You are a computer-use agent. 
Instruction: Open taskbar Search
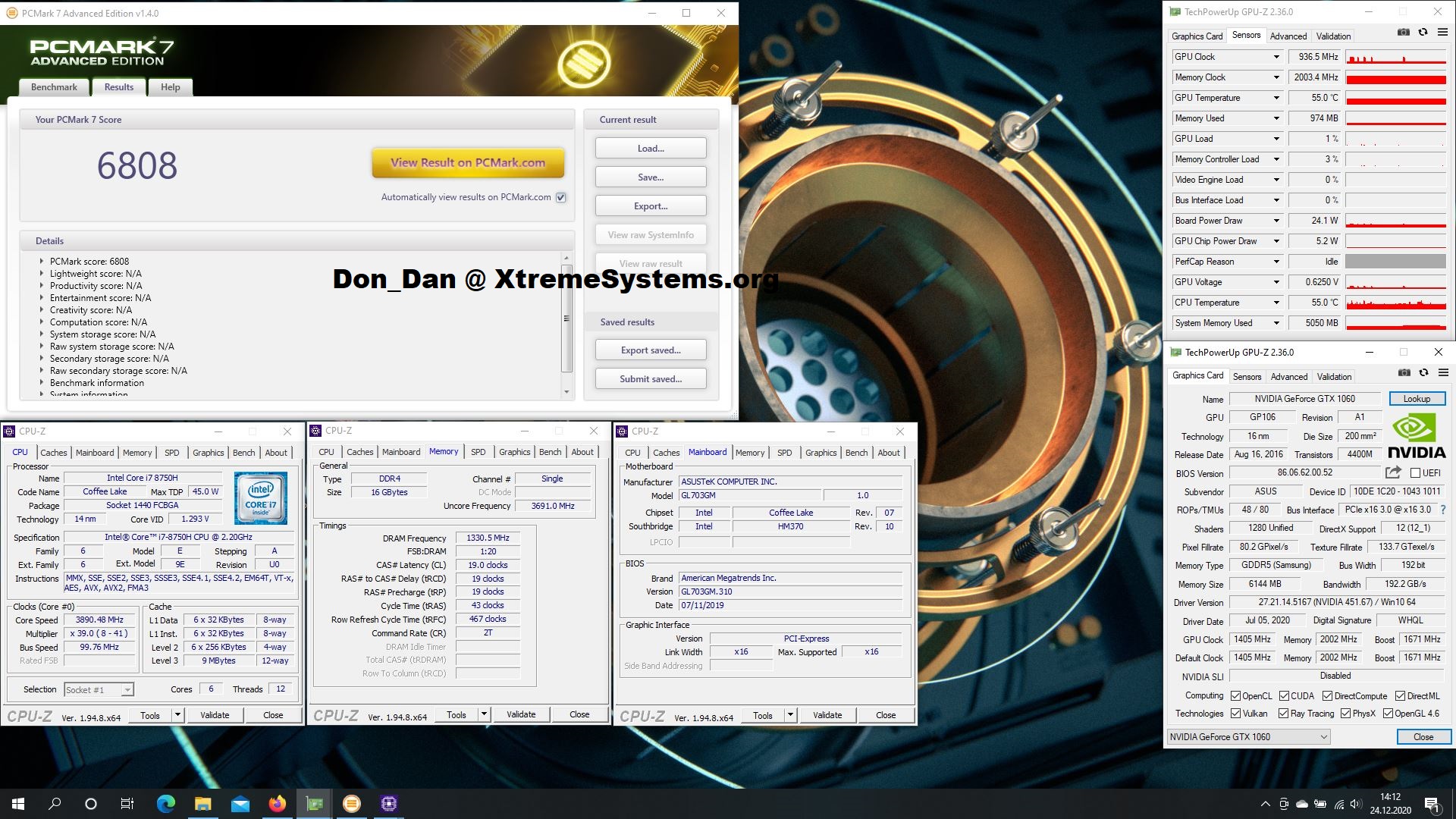click(55, 804)
